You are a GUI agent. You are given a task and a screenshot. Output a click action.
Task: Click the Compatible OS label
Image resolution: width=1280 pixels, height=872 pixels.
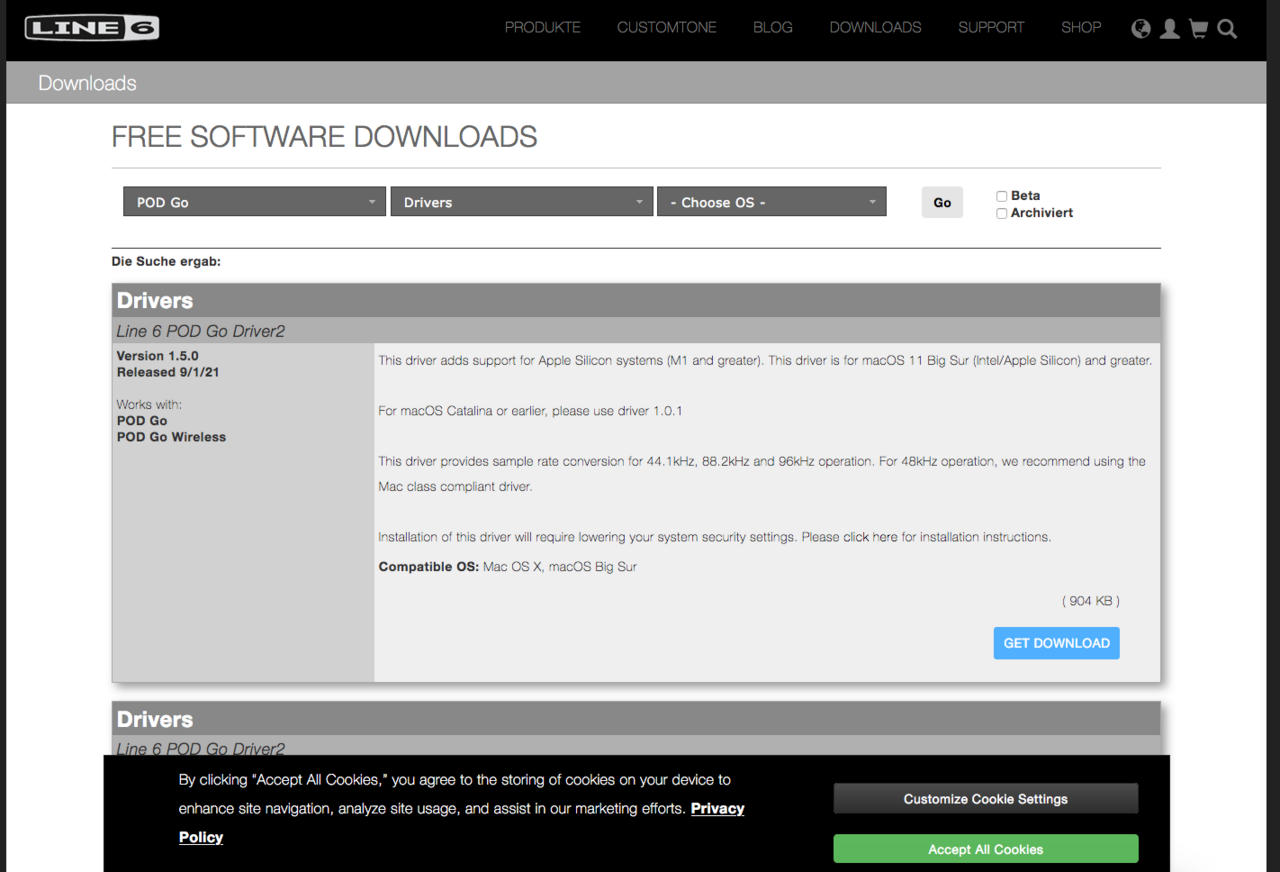click(428, 567)
